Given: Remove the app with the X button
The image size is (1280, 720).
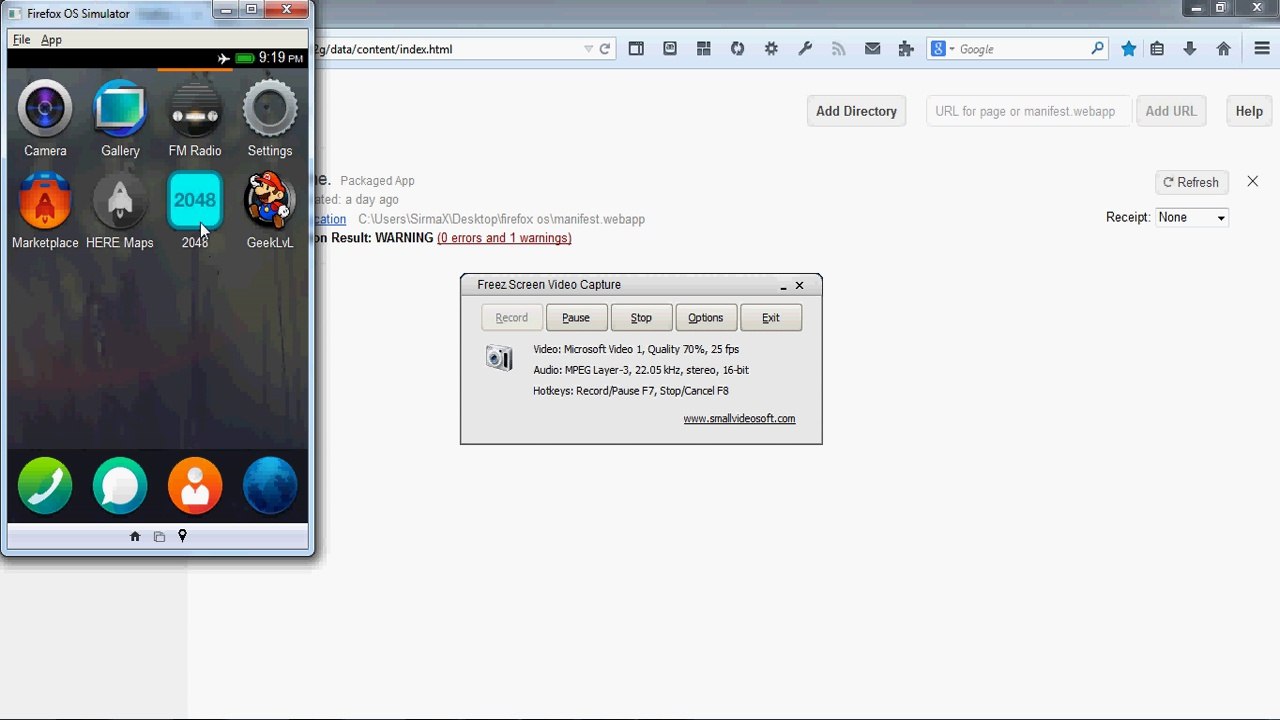Looking at the screenshot, I should pos(1253,181).
